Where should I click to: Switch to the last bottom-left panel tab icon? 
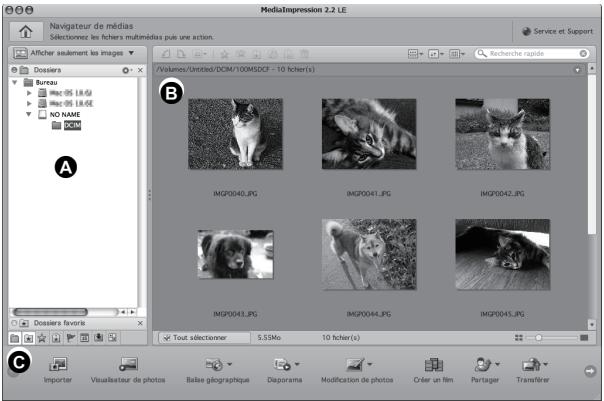click(x=112, y=338)
